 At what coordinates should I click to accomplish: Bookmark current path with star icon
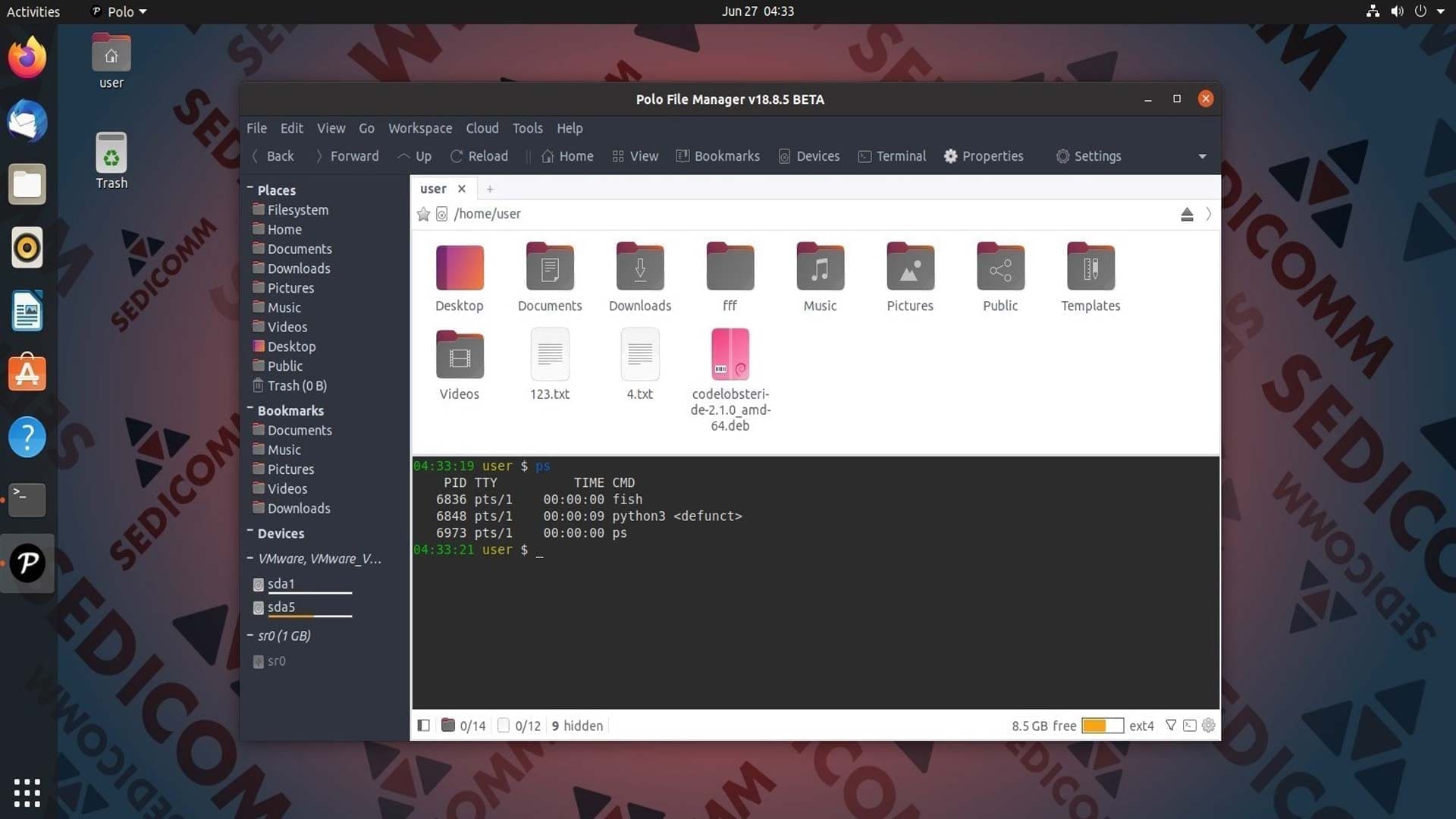tap(423, 214)
